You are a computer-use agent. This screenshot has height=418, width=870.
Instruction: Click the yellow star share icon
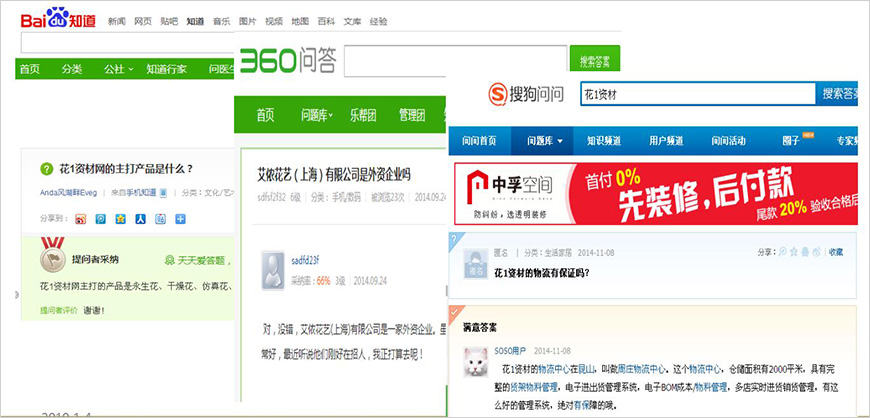(x=120, y=219)
